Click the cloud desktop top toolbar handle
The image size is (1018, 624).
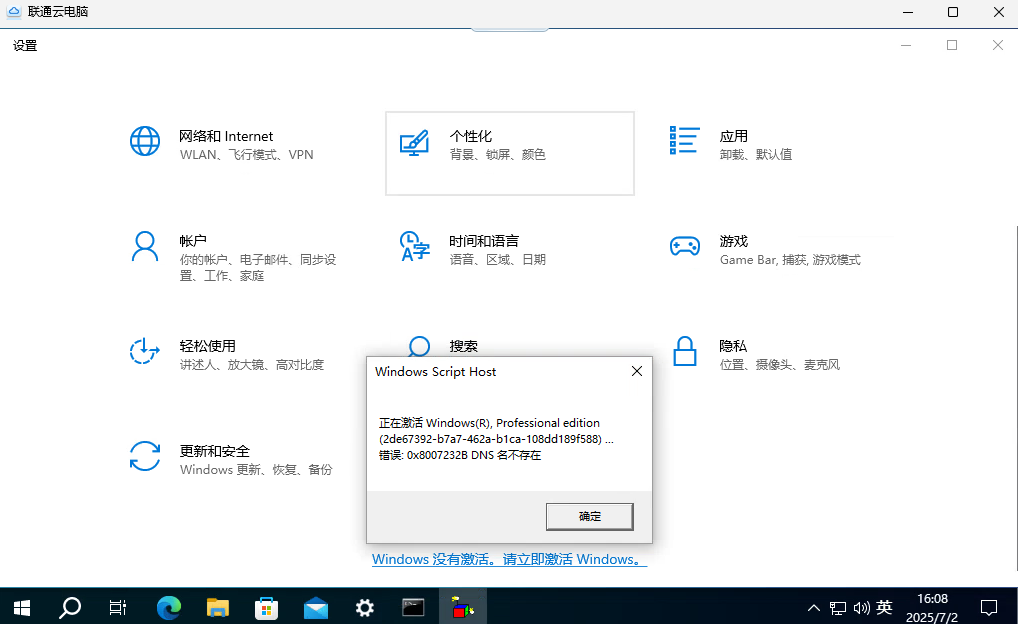[x=510, y=29]
